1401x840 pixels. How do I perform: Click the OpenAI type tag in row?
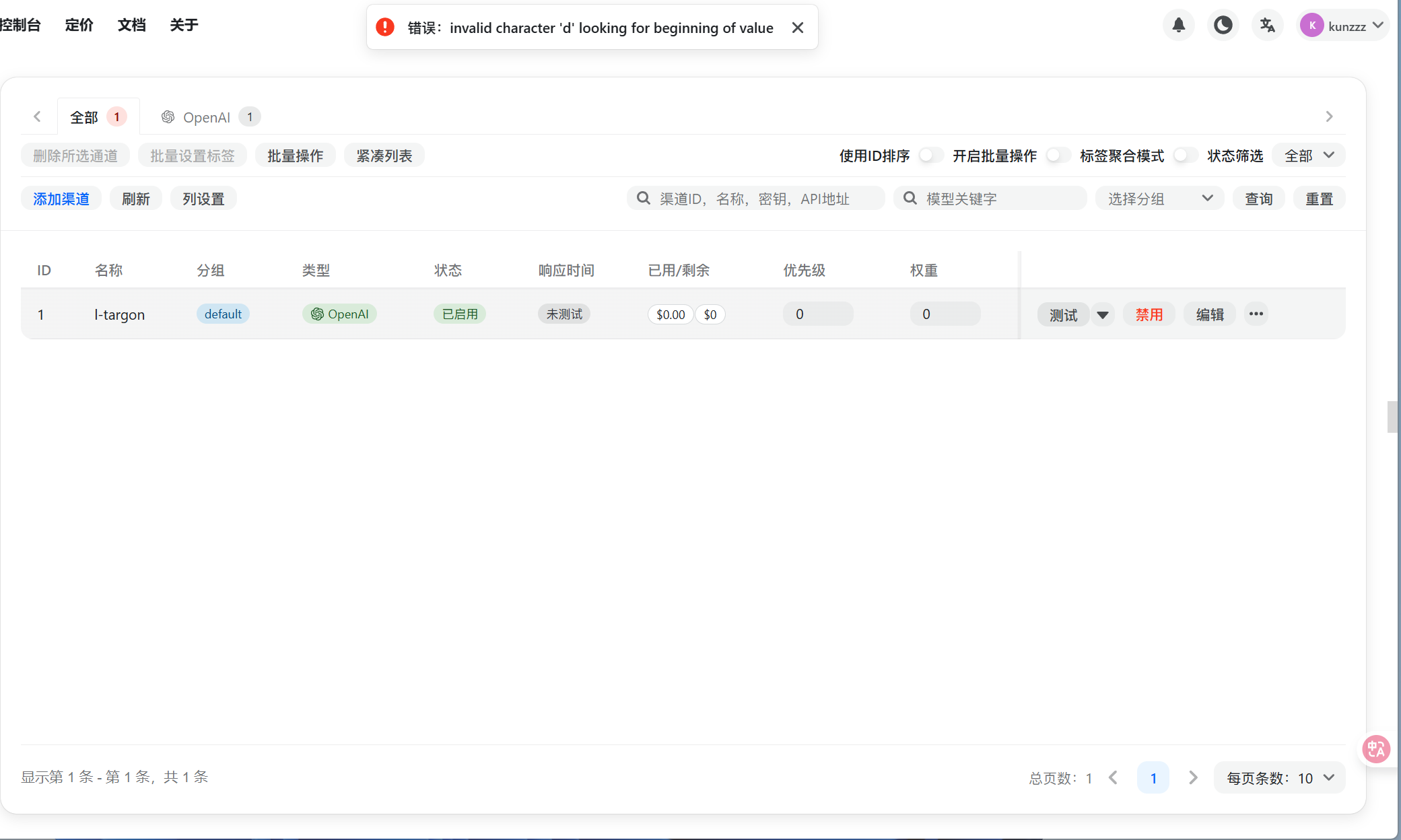[x=339, y=314]
